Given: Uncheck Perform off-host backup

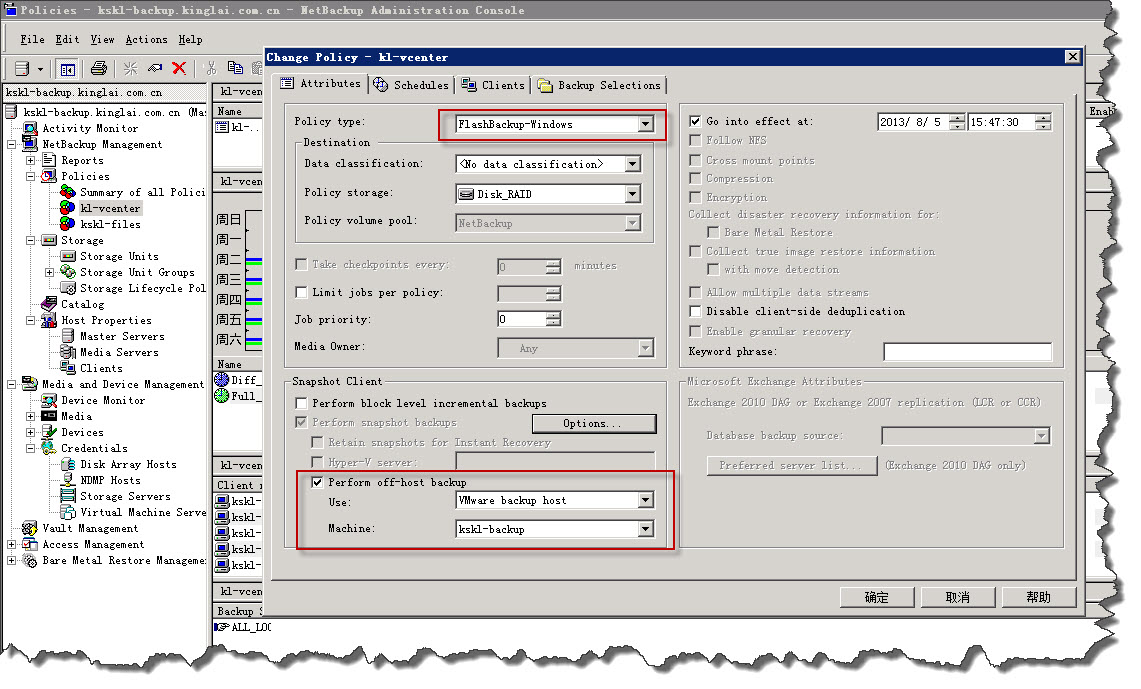Looking at the screenshot, I should (317, 482).
